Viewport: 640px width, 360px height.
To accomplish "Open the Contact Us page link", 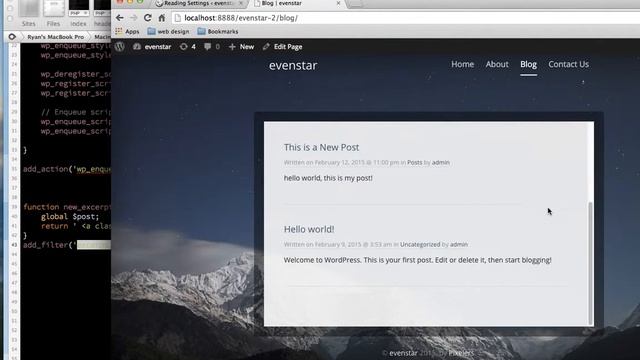I will coord(568,64).
